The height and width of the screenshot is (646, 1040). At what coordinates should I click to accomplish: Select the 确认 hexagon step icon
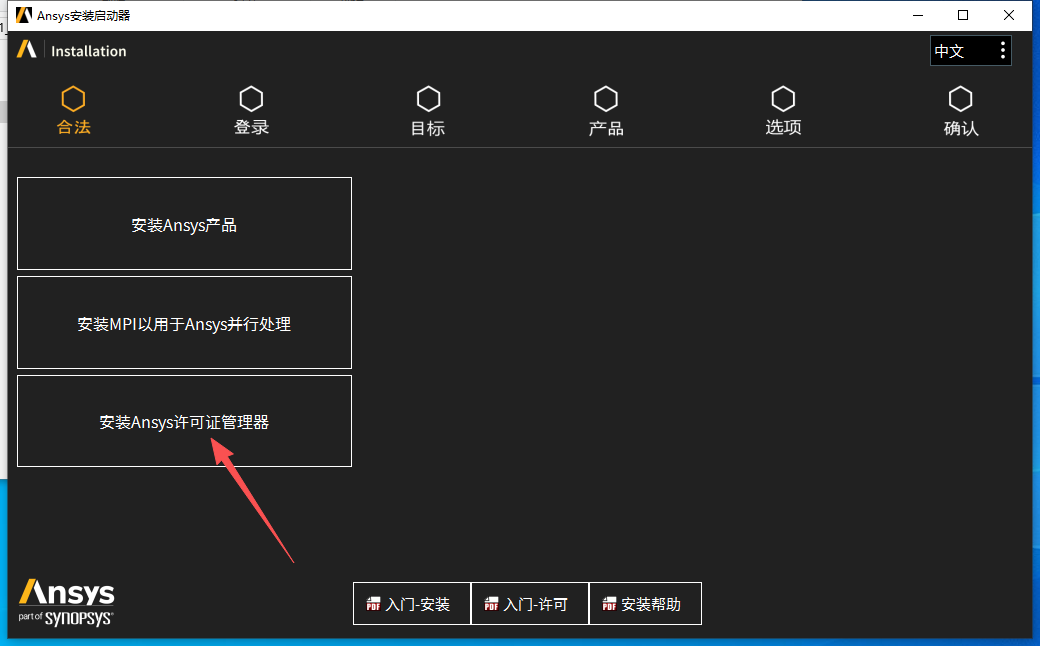pos(961,97)
